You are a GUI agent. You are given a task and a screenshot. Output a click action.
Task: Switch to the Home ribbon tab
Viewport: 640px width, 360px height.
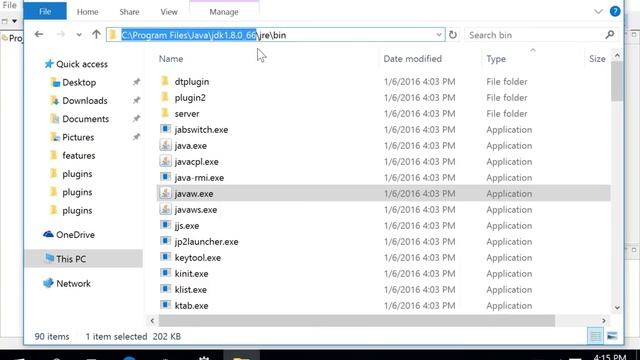pyautogui.click(x=87, y=12)
